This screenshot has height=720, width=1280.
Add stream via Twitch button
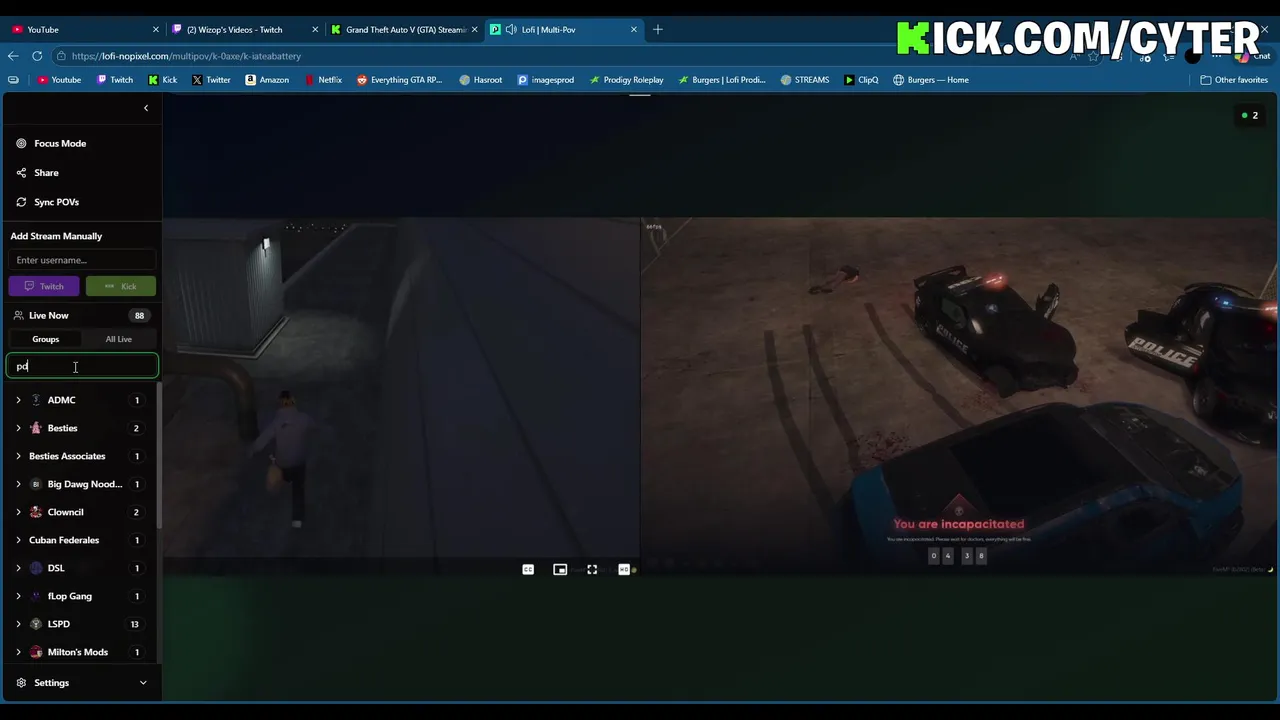pyautogui.click(x=44, y=286)
